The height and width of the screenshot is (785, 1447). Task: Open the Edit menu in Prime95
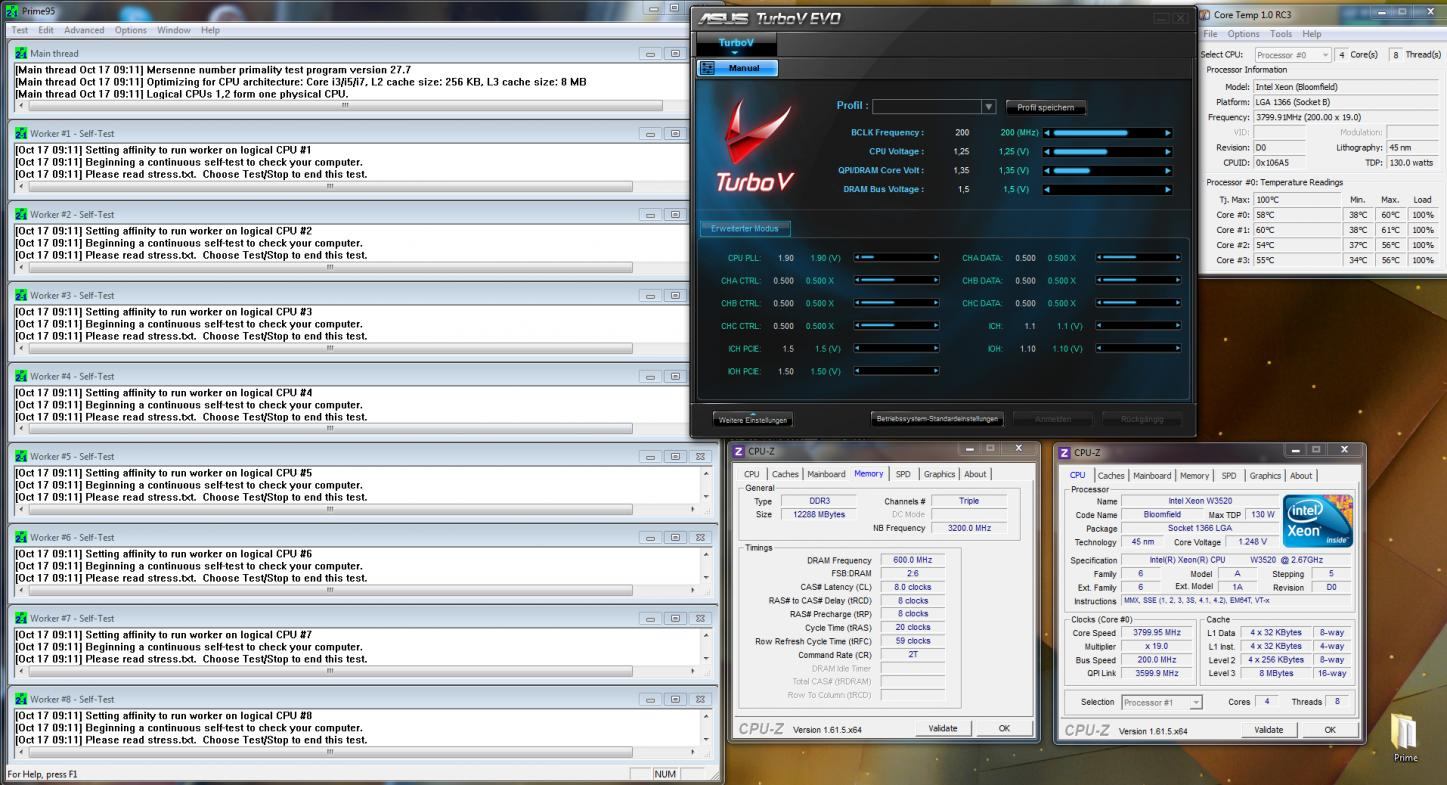click(x=46, y=30)
